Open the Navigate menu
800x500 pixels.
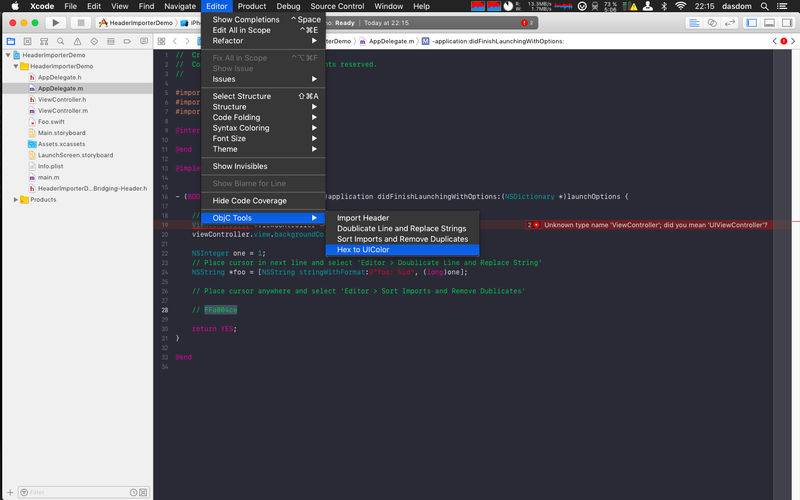(180, 6)
